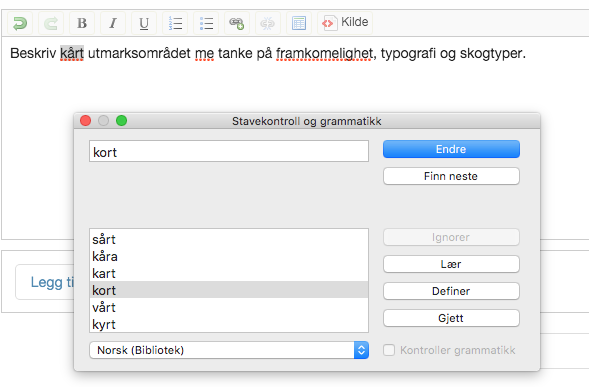Viewport: 589px width, 387px height.
Task: Click the replacement word text field
Action: [229, 151]
